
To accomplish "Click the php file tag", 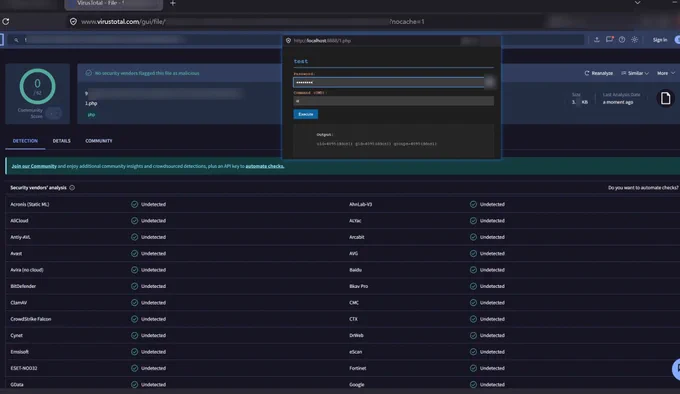I will (x=92, y=115).
